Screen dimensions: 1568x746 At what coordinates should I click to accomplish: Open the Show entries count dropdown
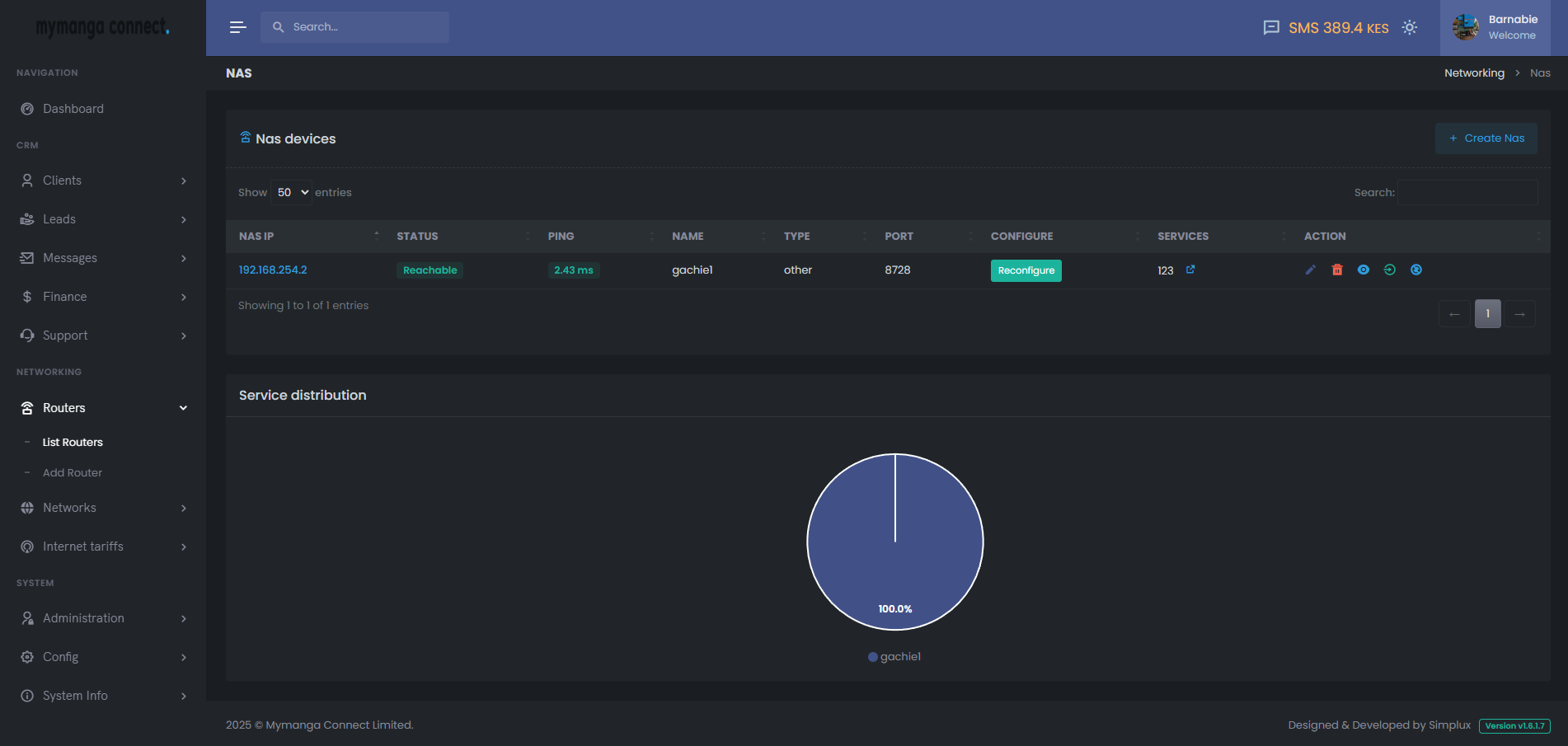(291, 193)
